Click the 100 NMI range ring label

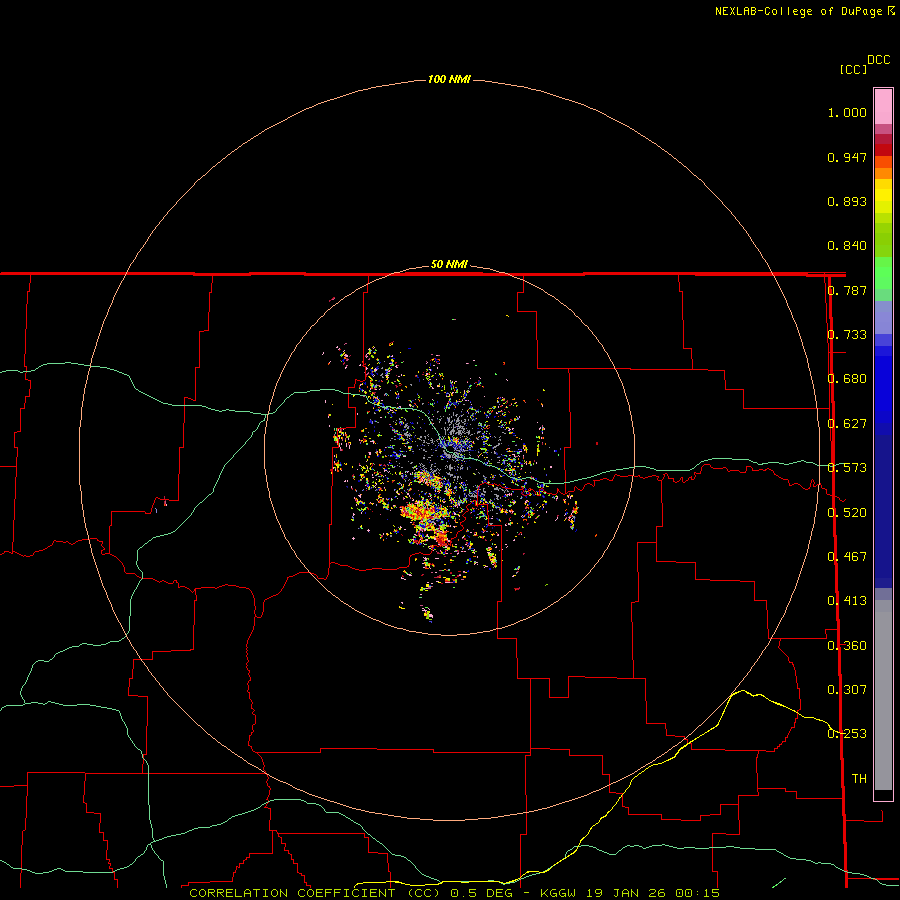[x=449, y=79]
